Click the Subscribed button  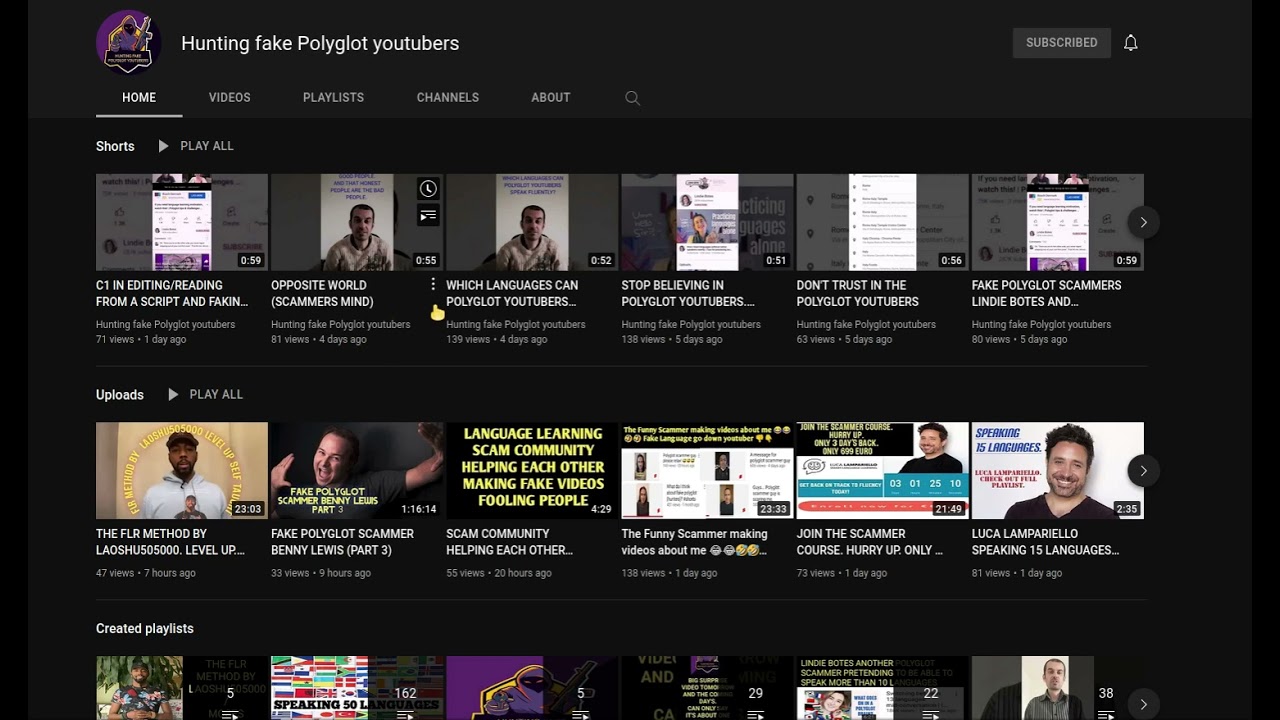pyautogui.click(x=1061, y=43)
